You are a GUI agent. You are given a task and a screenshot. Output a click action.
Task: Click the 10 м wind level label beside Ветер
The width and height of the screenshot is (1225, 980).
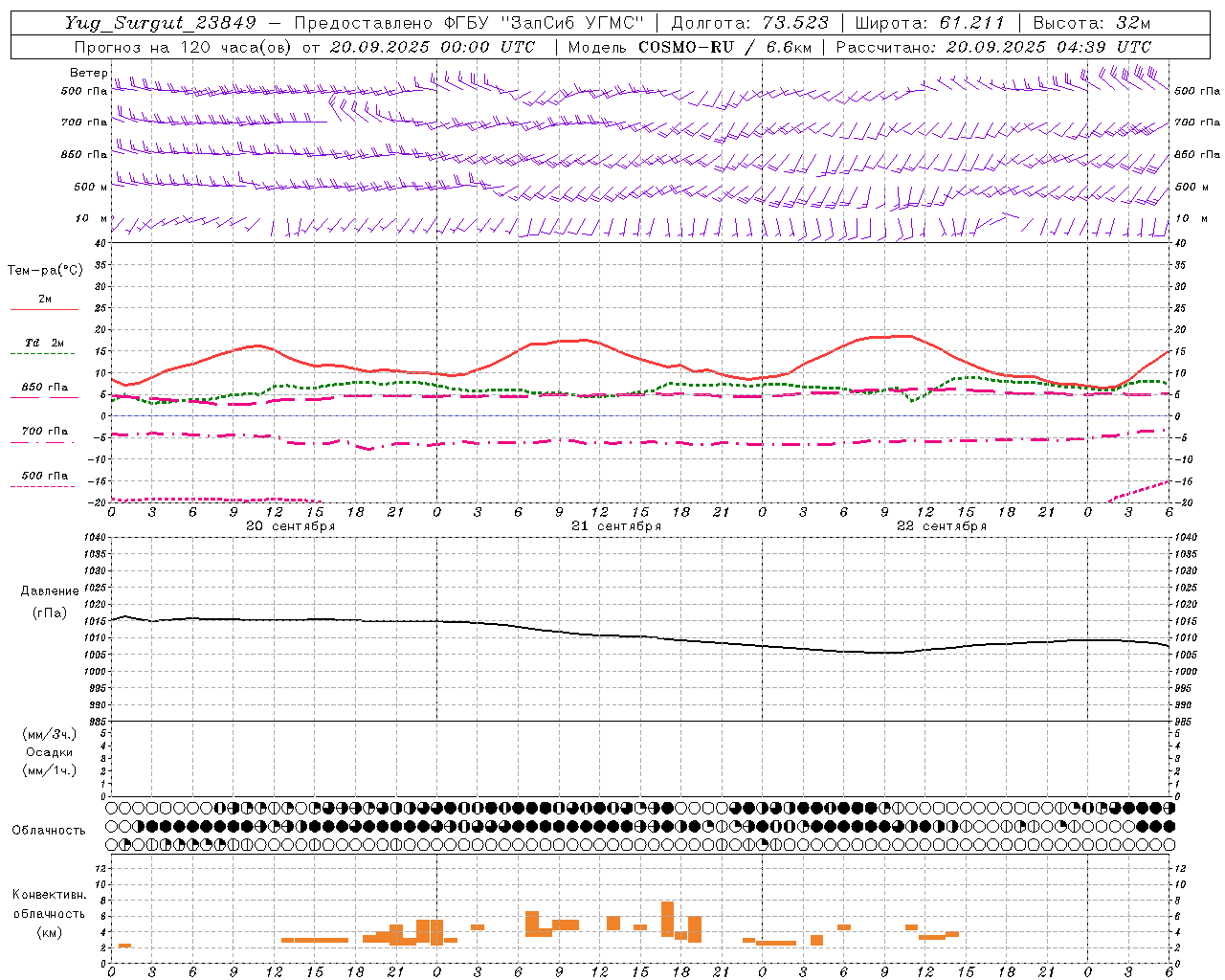92,219
